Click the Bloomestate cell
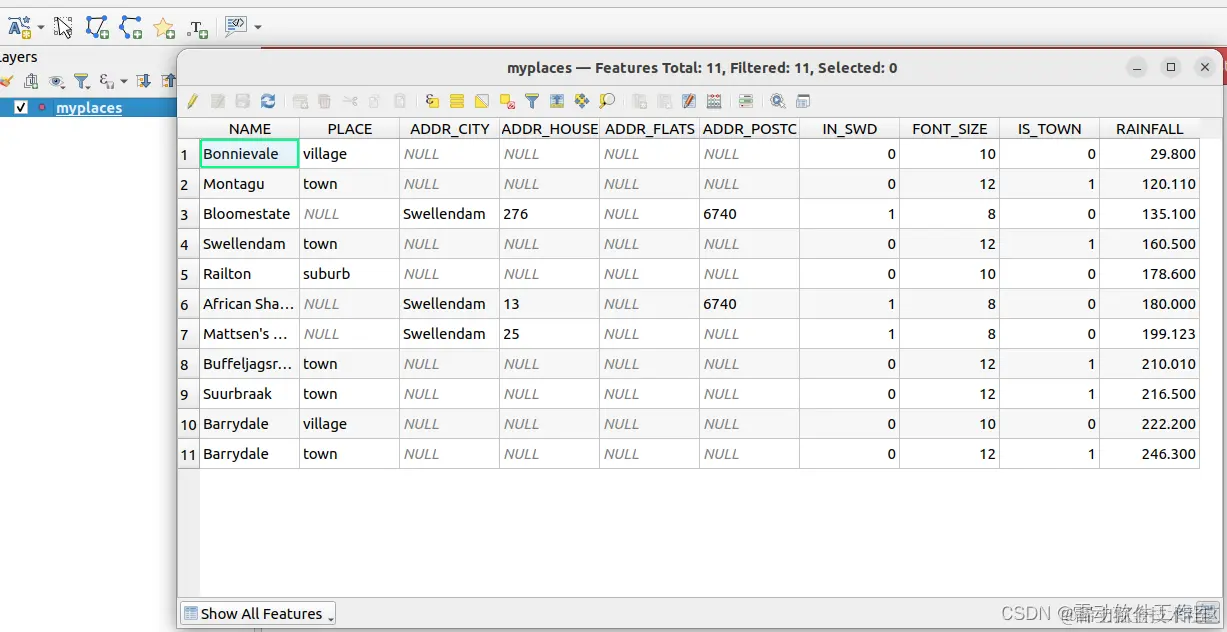Viewport: 1227px width, 632px height. tap(250, 214)
